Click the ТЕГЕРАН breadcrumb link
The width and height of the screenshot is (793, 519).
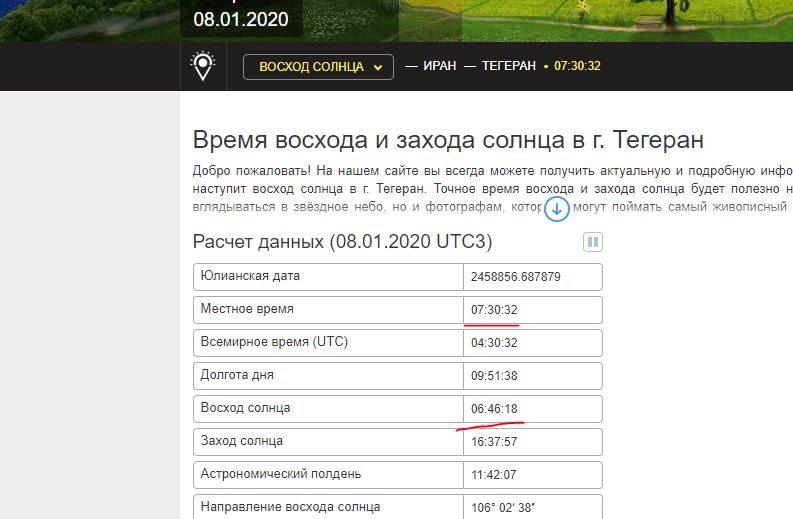click(x=508, y=66)
